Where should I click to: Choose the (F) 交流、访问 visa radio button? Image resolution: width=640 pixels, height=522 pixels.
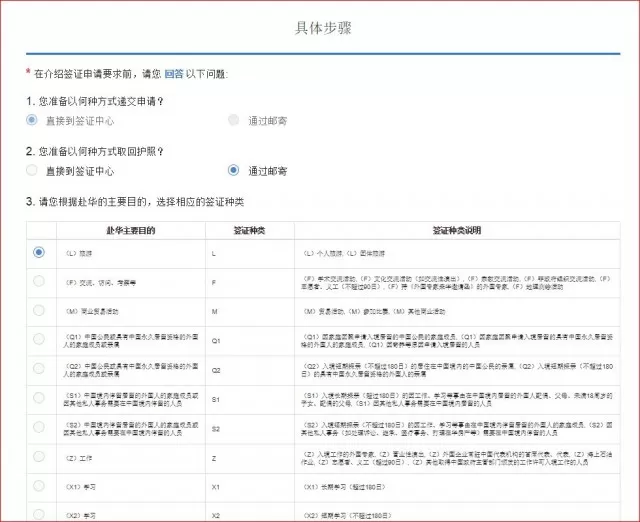(39, 281)
